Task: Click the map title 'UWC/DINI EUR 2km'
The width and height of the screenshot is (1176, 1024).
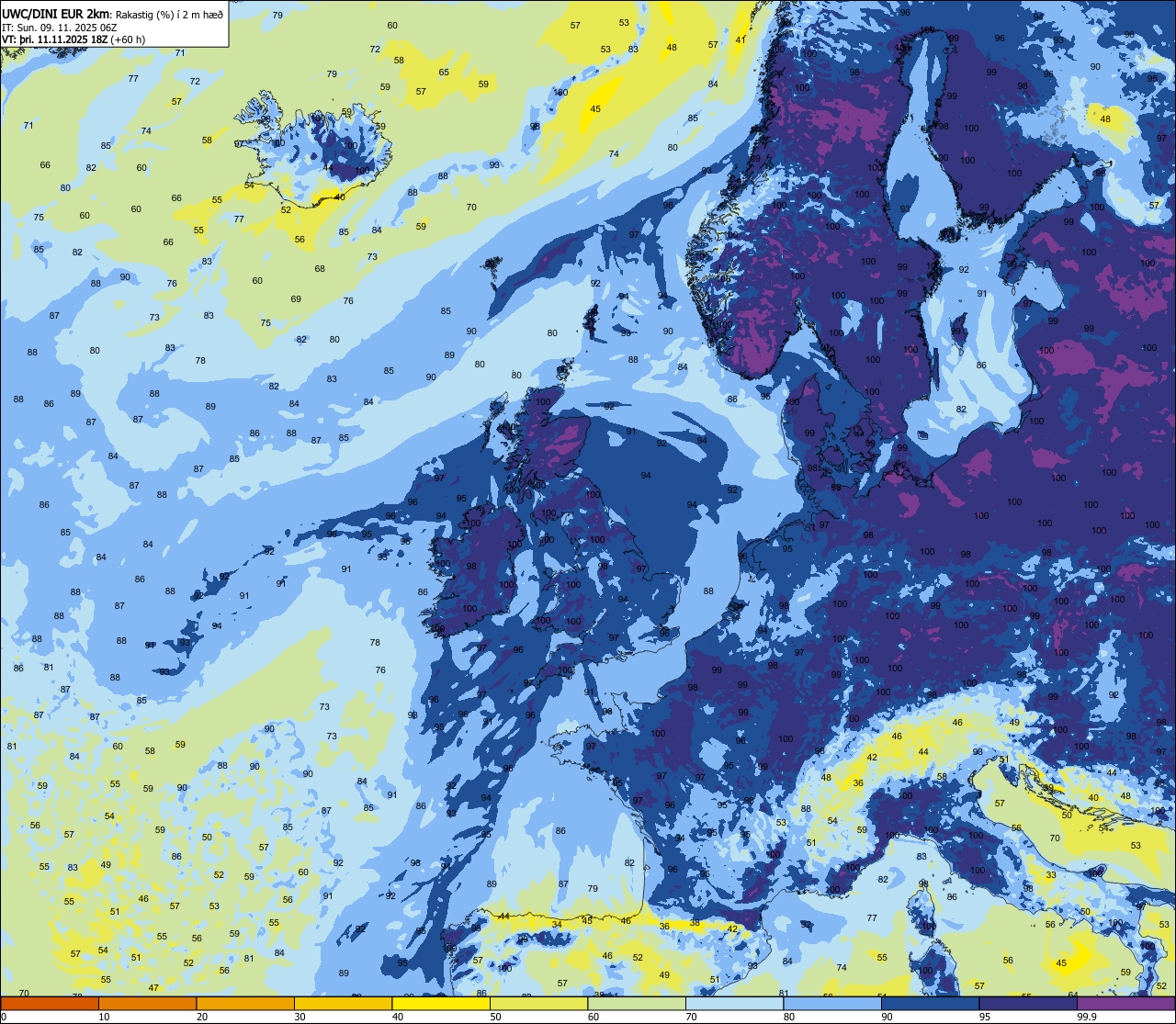Action: click(x=55, y=13)
